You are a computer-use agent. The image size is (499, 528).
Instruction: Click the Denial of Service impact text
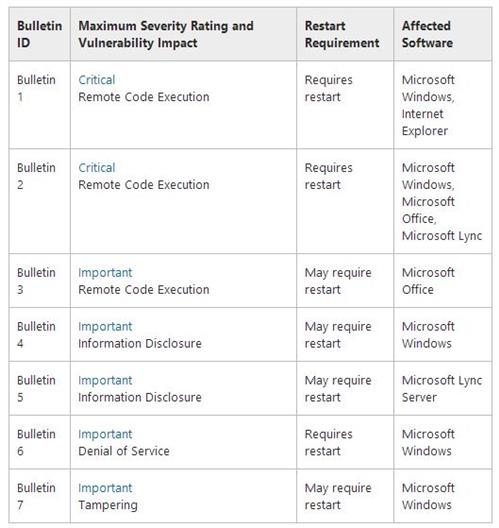click(x=124, y=451)
